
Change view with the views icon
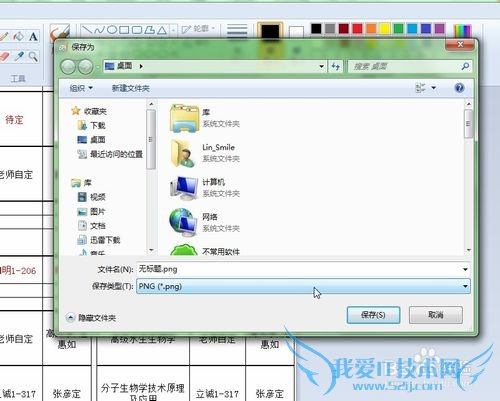420,88
